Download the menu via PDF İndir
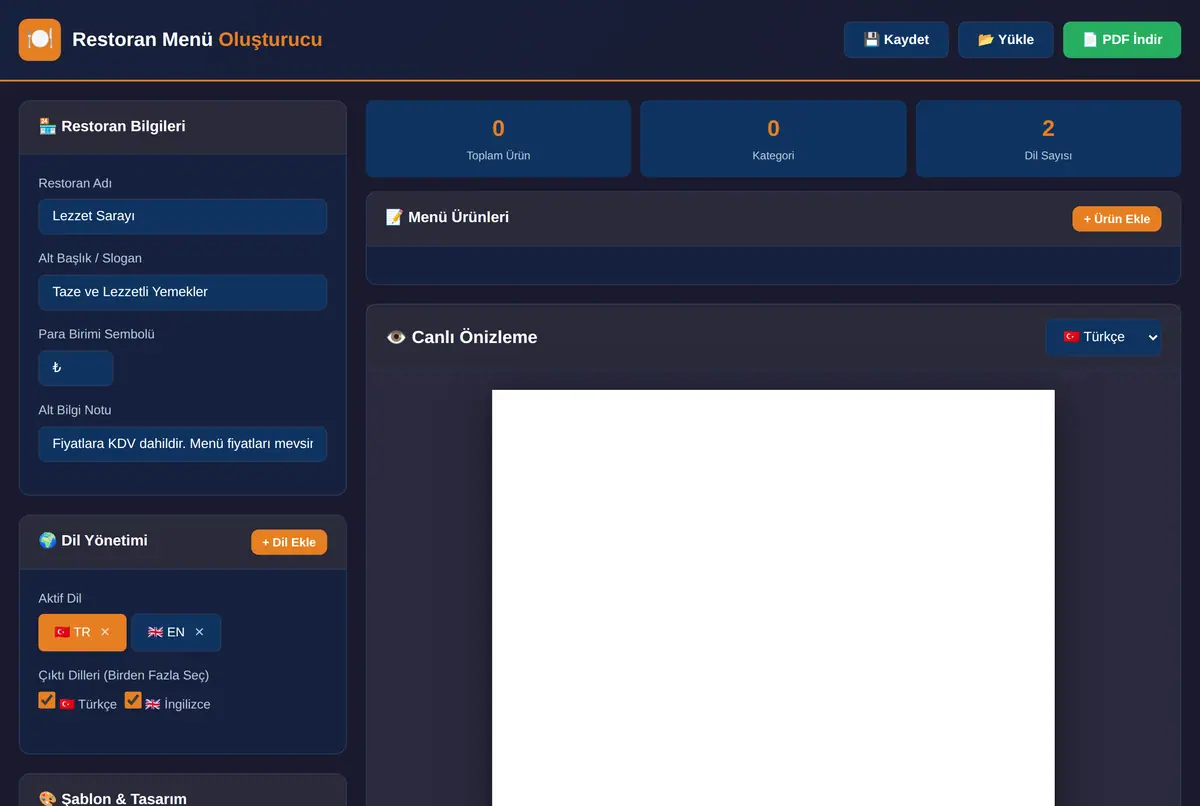This screenshot has width=1200, height=806. tap(1122, 40)
